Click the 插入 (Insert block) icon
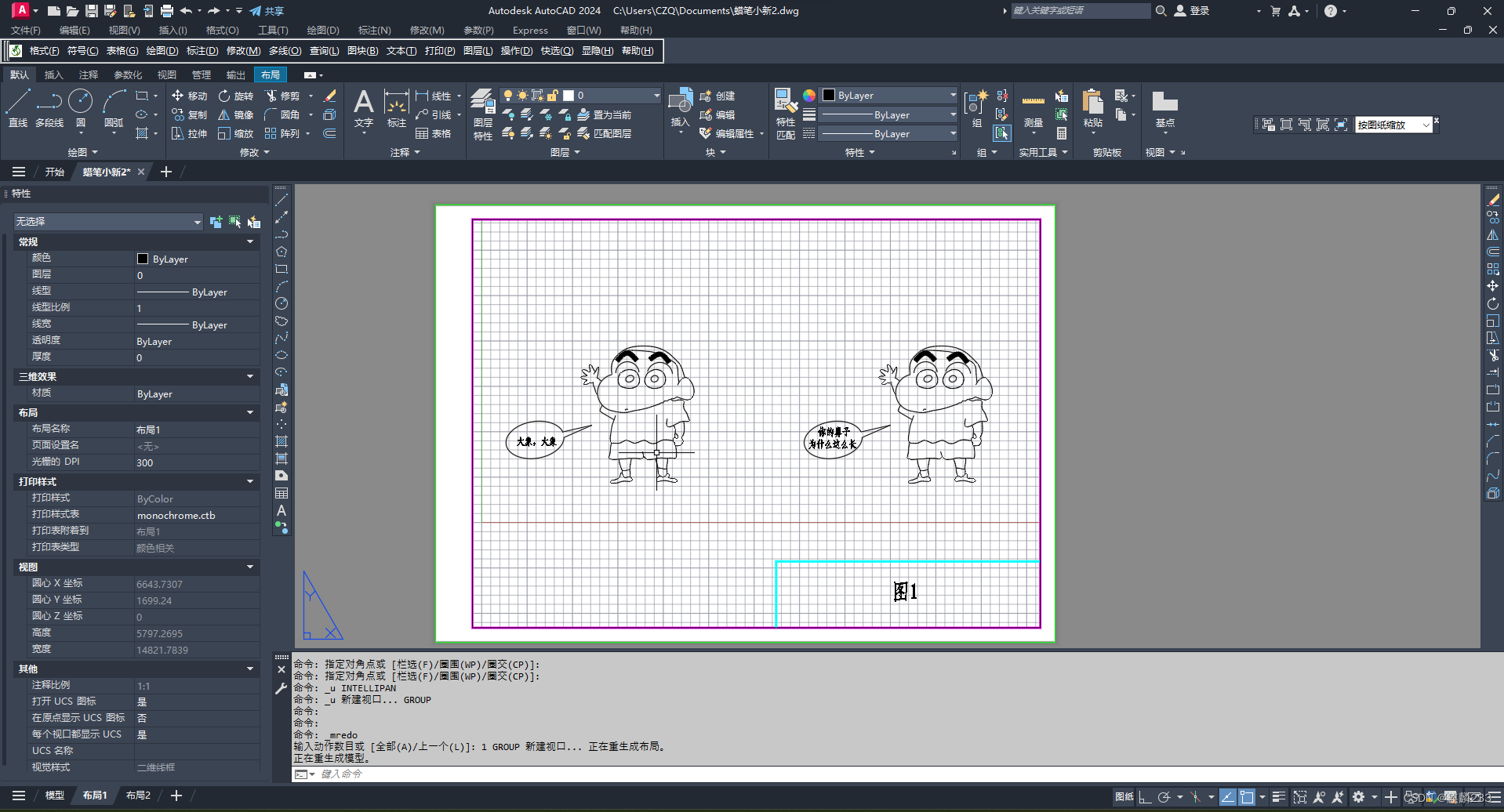1504x812 pixels. tap(680, 108)
